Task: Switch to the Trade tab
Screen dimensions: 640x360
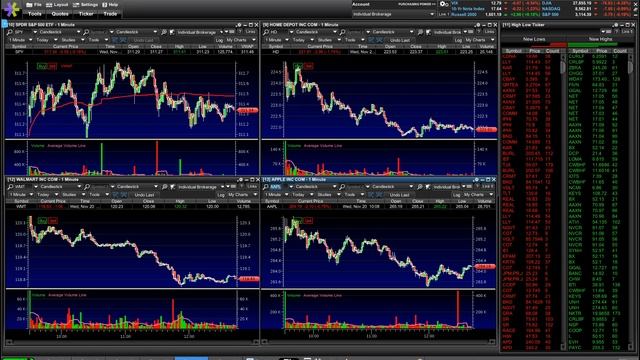Action: click(x=110, y=14)
